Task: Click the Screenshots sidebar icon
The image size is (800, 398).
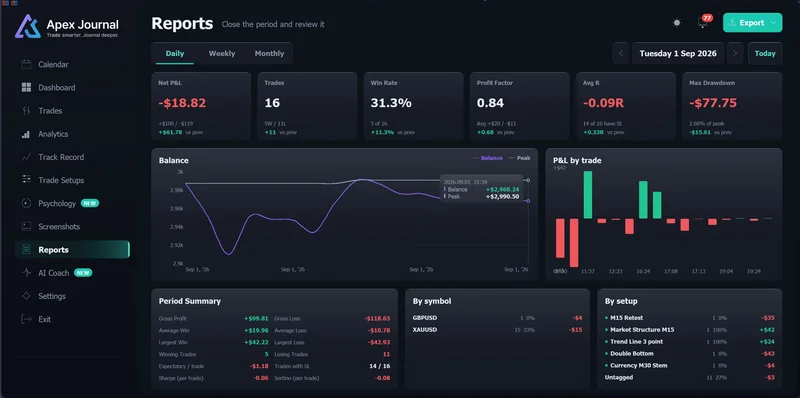Action: tap(27, 227)
